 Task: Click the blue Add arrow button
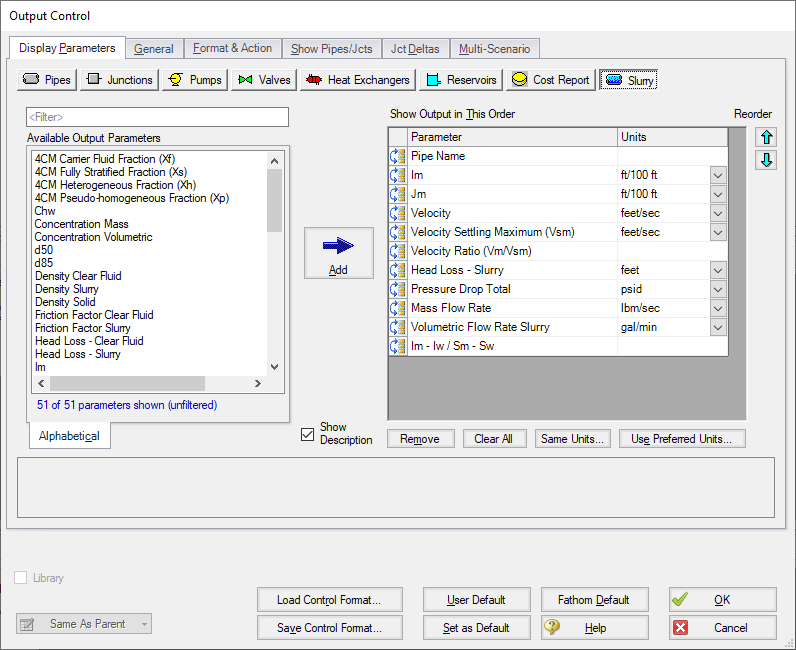338,253
